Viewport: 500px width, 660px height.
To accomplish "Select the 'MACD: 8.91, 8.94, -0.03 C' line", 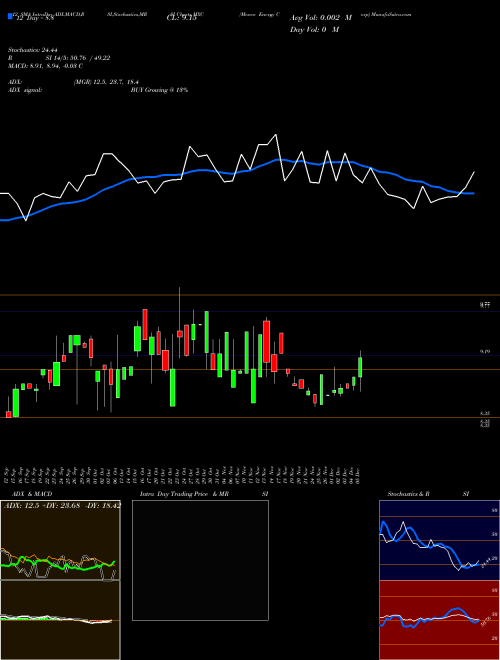I will pos(45,66).
